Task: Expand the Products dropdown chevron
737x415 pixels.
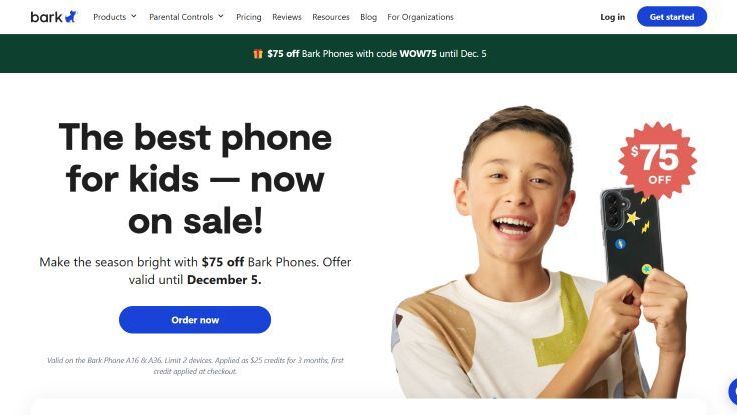Action: click(x=133, y=16)
